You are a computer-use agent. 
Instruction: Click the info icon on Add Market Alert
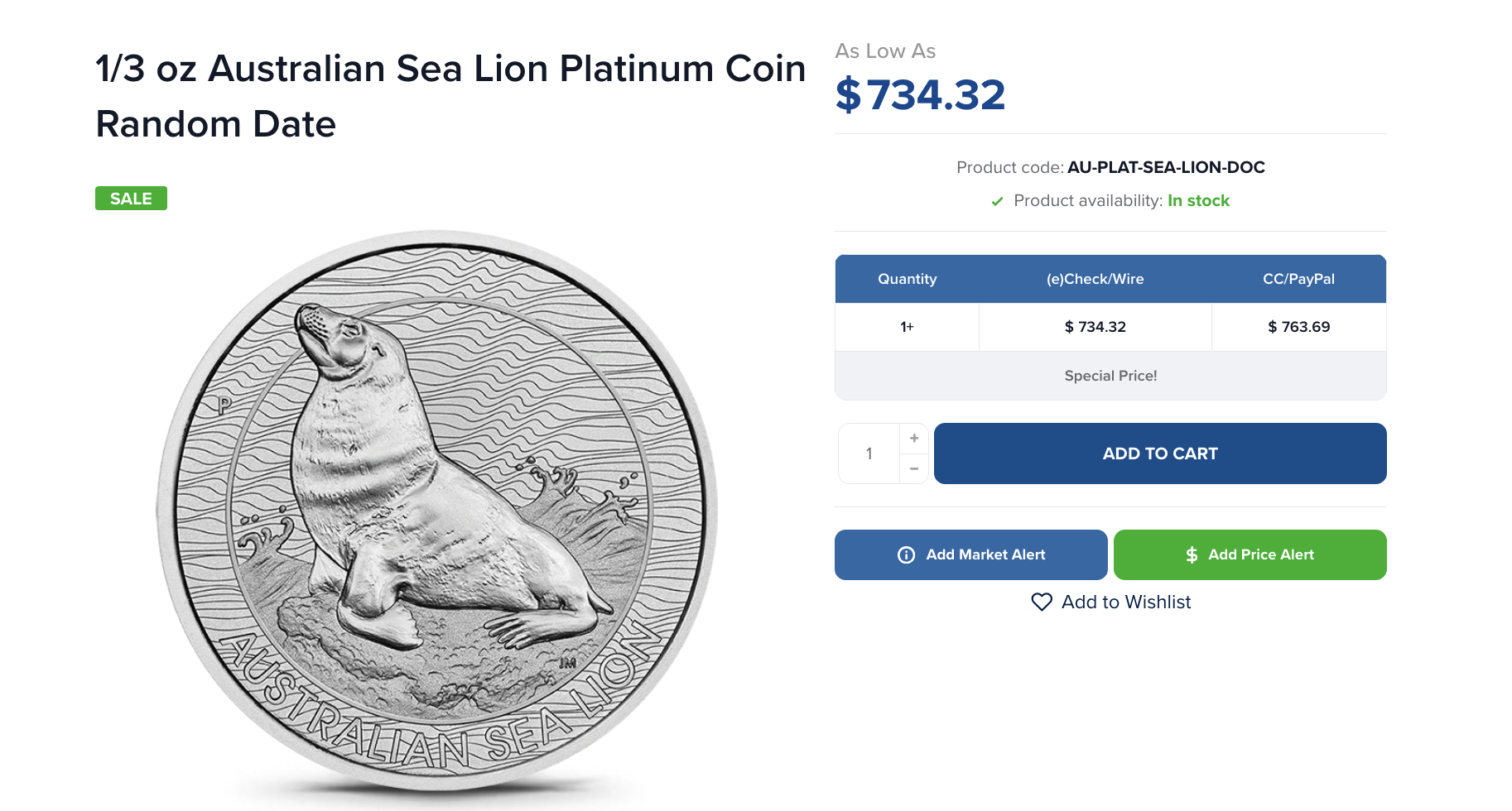(x=907, y=554)
